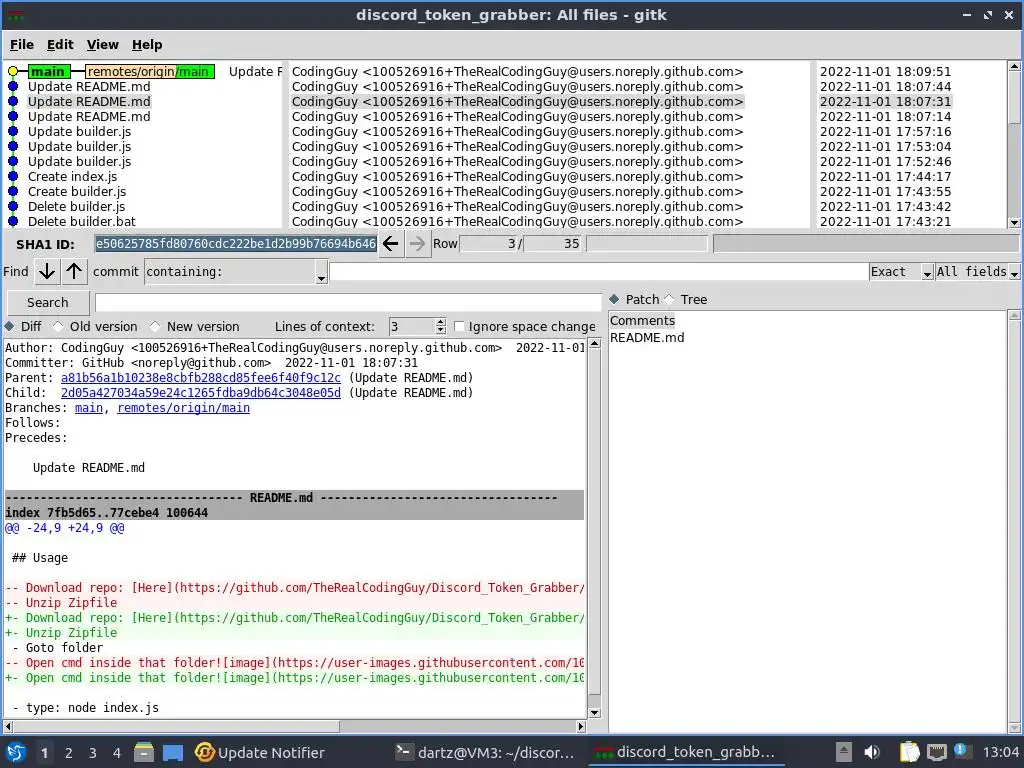This screenshot has width=1024, height=768.
Task: Enable Ignore space change checkbox
Action: pos(459,327)
